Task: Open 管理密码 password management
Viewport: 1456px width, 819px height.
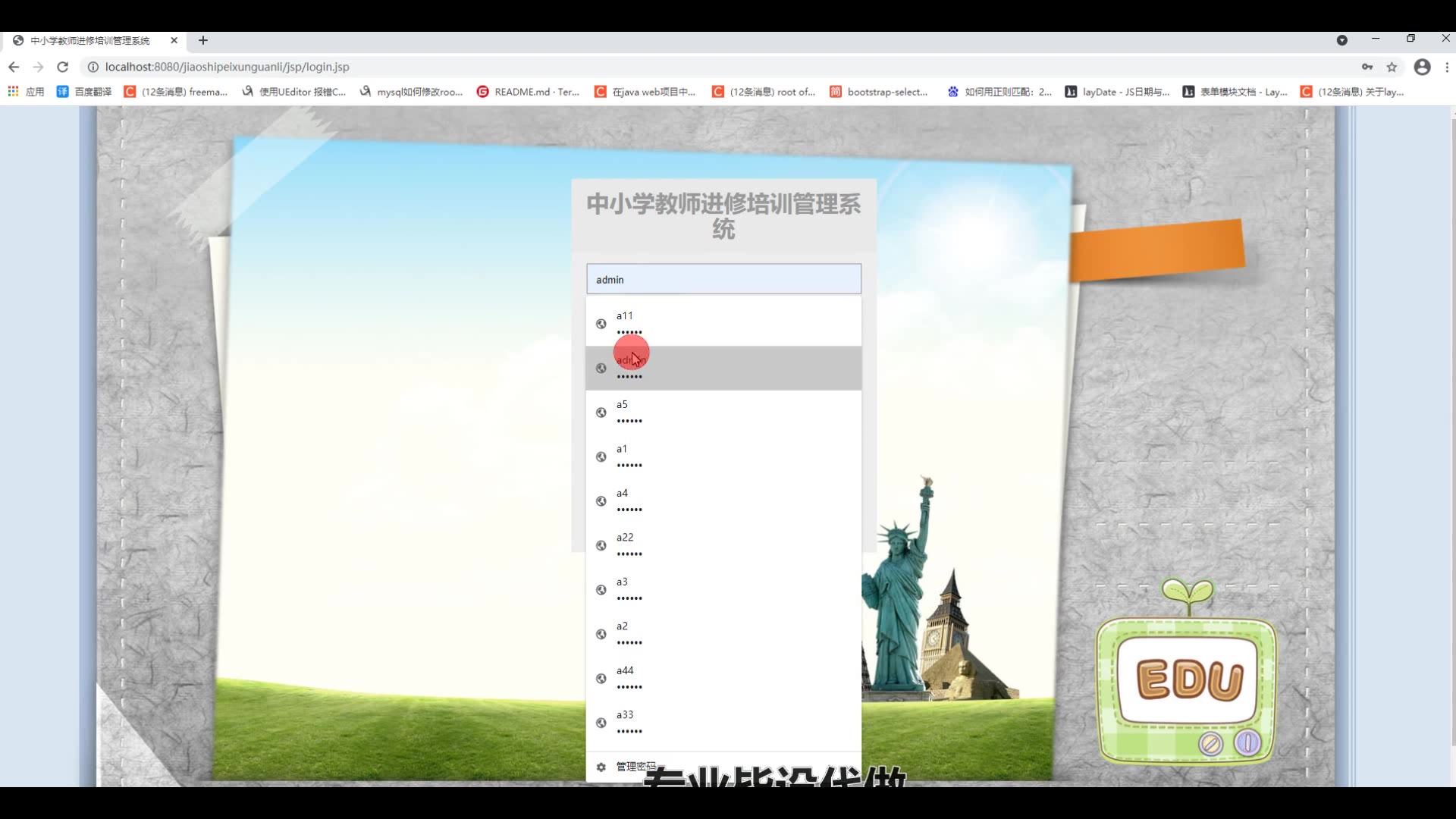Action: [723, 767]
